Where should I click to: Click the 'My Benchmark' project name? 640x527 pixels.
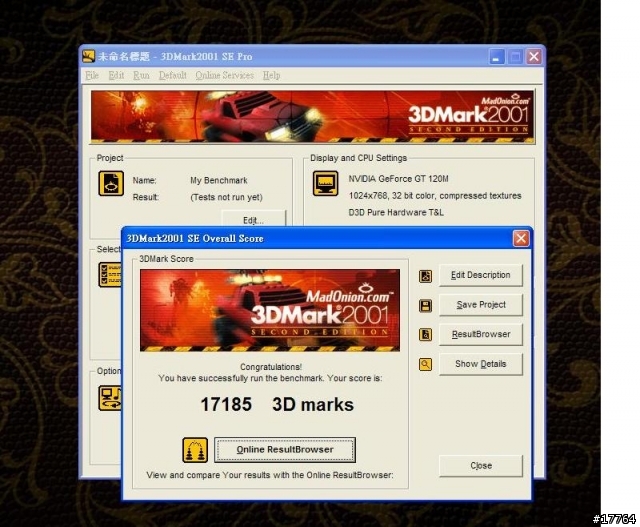tap(219, 180)
